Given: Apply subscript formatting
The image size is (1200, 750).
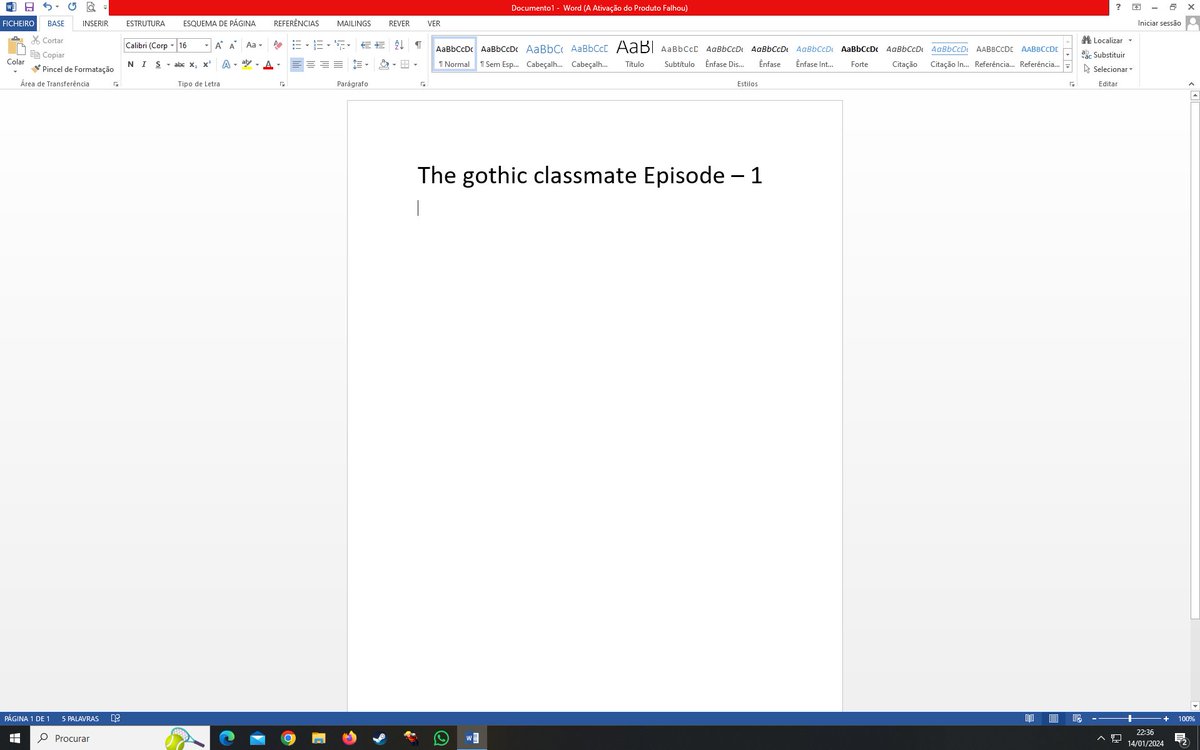Looking at the screenshot, I should tap(193, 64).
